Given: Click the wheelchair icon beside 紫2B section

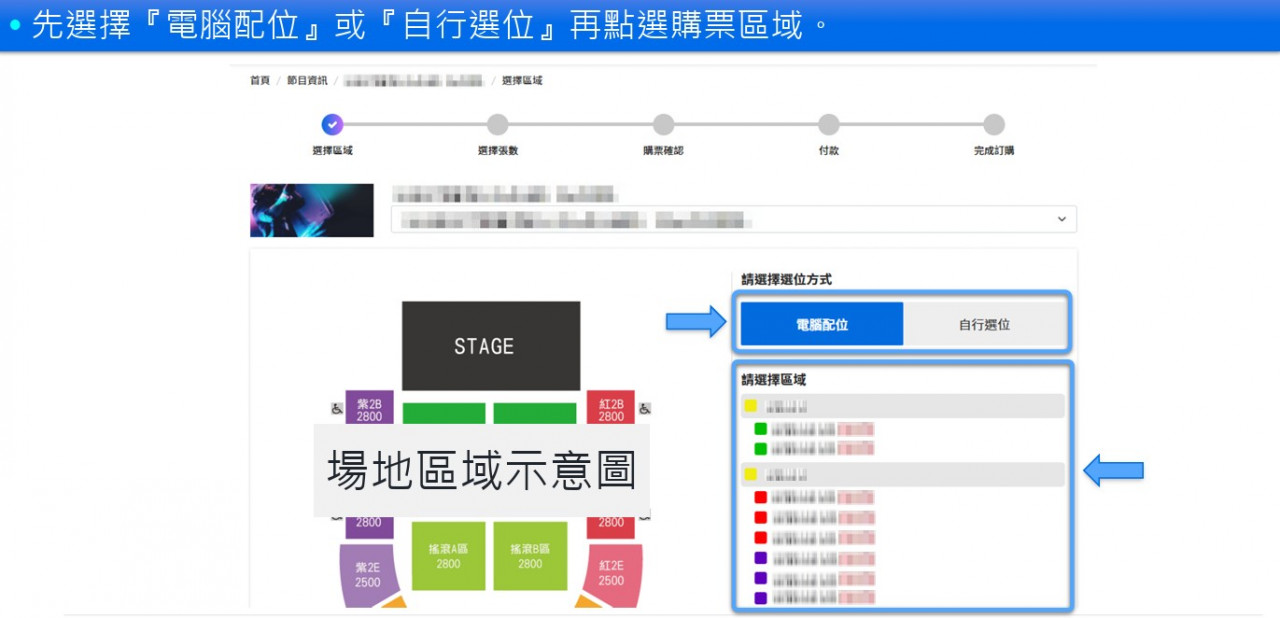Looking at the screenshot, I should pyautogui.click(x=338, y=408).
